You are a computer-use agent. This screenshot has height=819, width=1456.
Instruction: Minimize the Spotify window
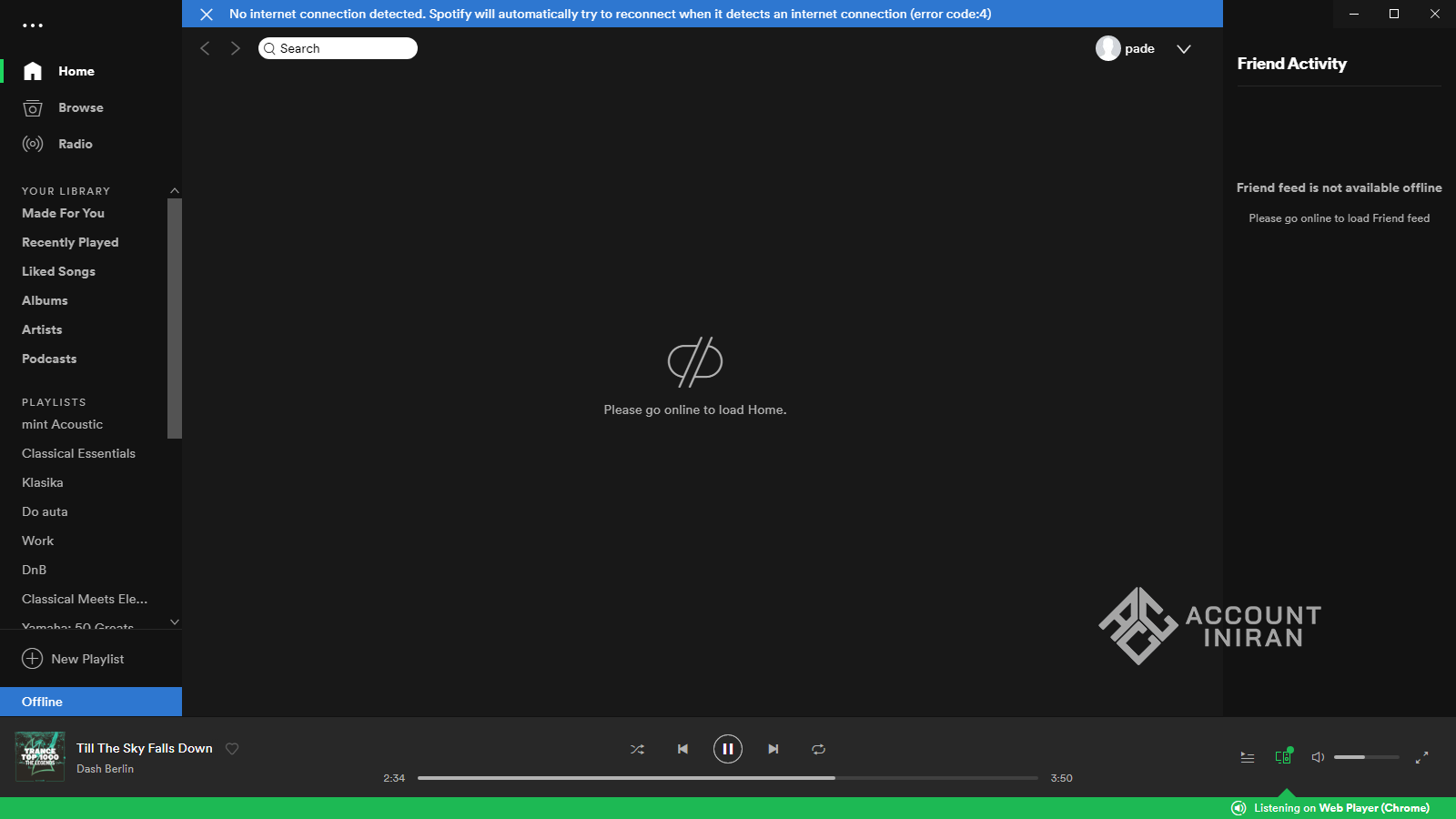(1354, 14)
